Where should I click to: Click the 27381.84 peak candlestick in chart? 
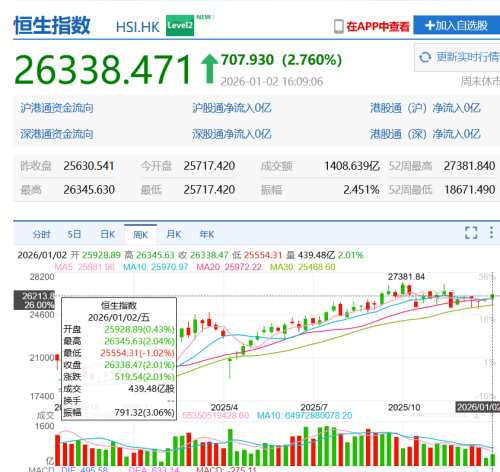403,289
